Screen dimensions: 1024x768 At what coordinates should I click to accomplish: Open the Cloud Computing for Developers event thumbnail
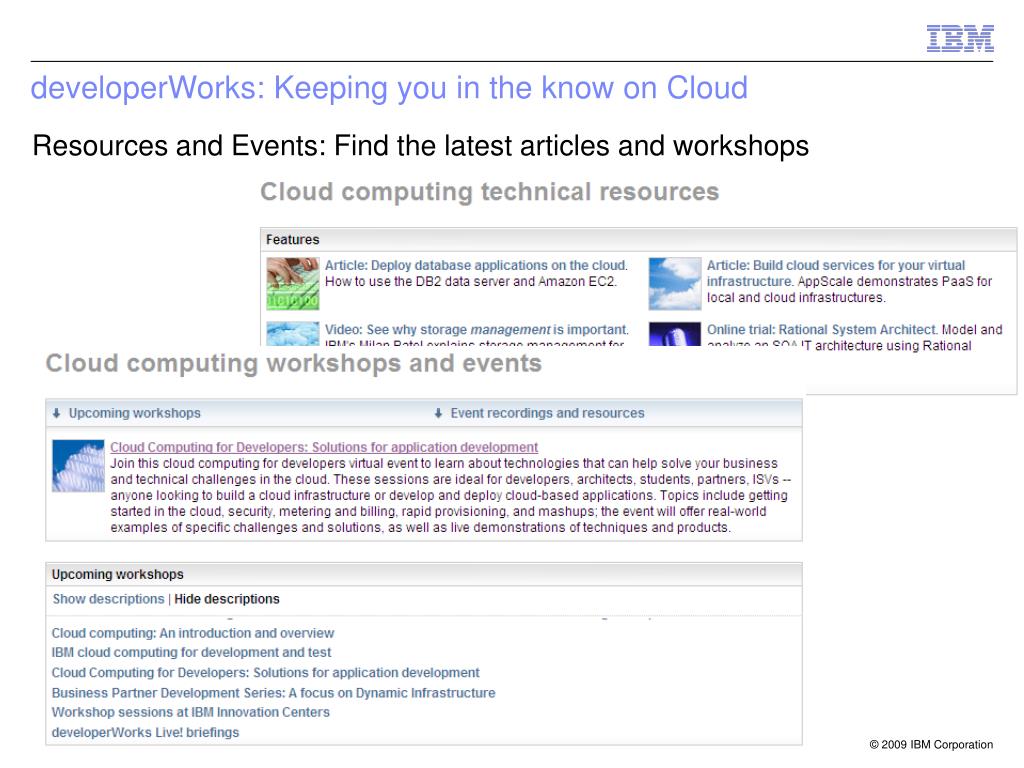[x=78, y=466]
